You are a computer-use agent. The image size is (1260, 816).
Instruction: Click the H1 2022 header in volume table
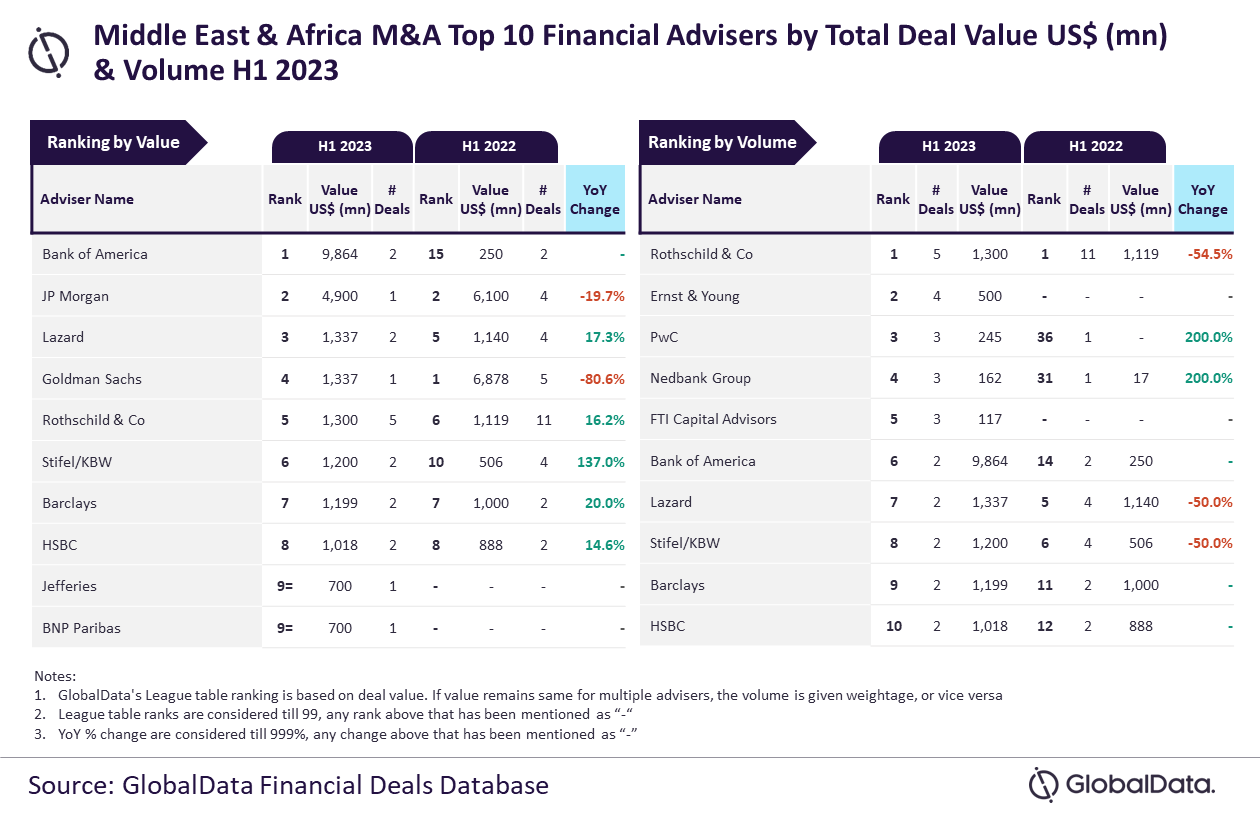[x=1095, y=146]
